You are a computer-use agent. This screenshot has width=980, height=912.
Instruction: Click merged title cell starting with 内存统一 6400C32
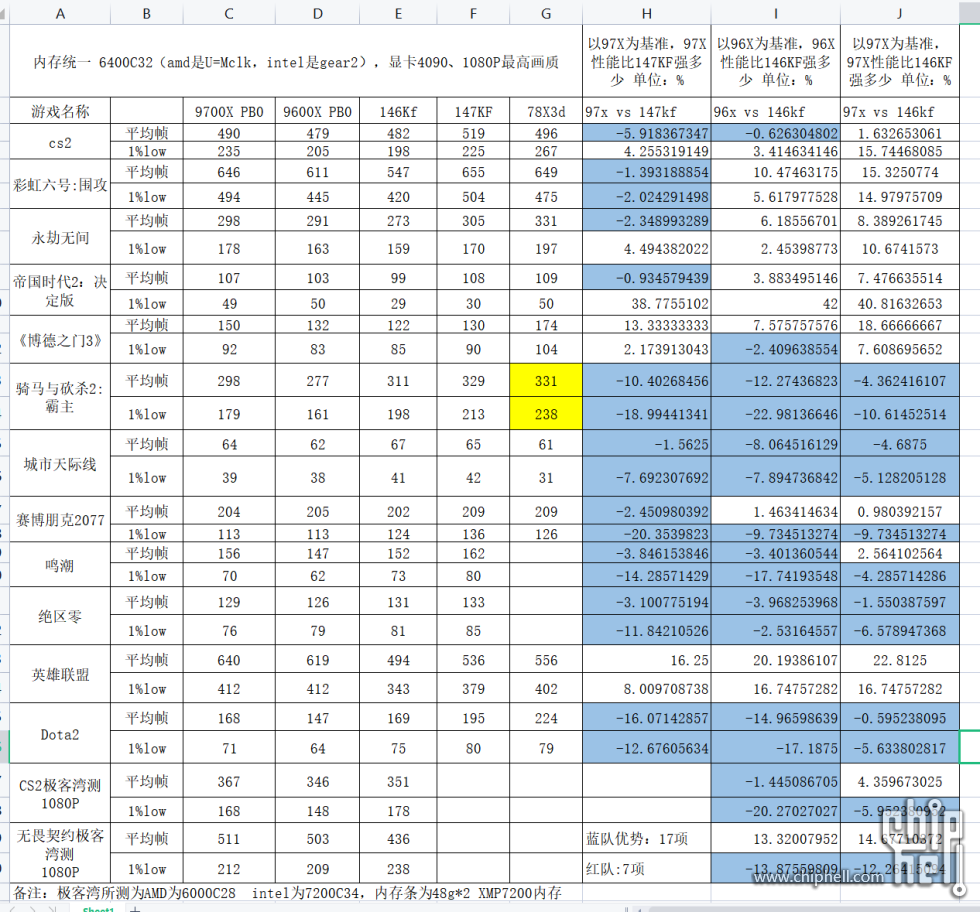point(296,61)
